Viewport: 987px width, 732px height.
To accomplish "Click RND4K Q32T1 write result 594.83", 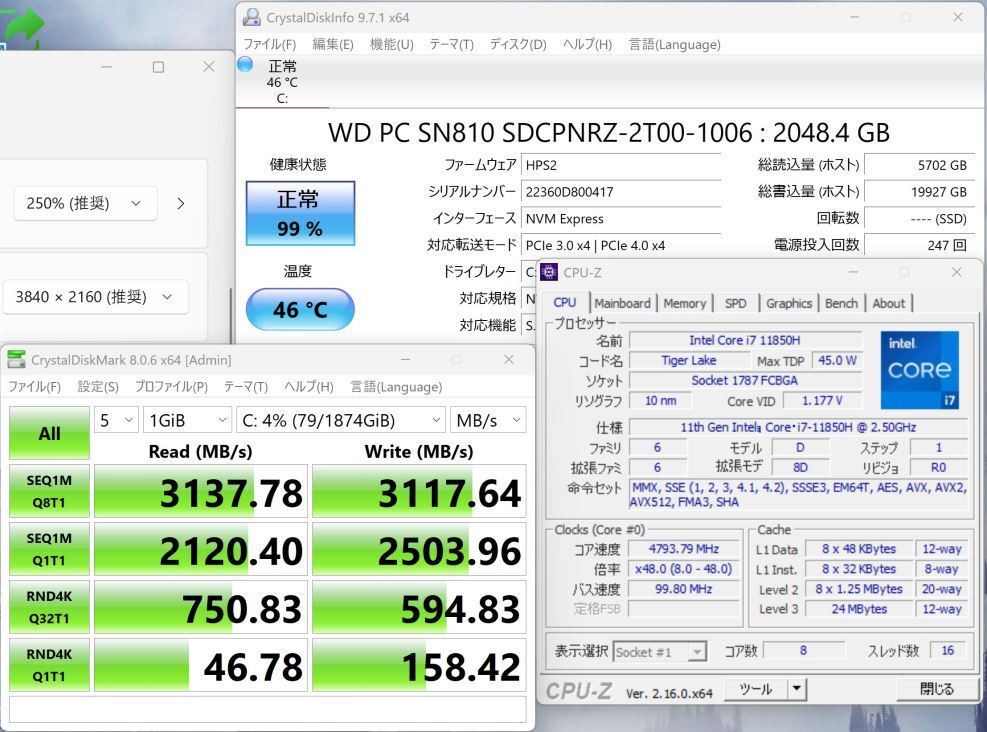I will coord(419,607).
